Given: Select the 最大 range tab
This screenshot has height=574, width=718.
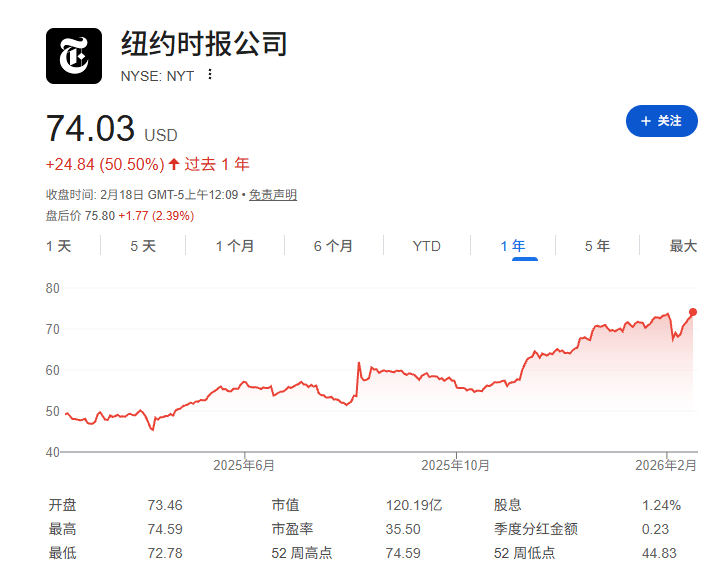Looking at the screenshot, I should coord(683,246).
